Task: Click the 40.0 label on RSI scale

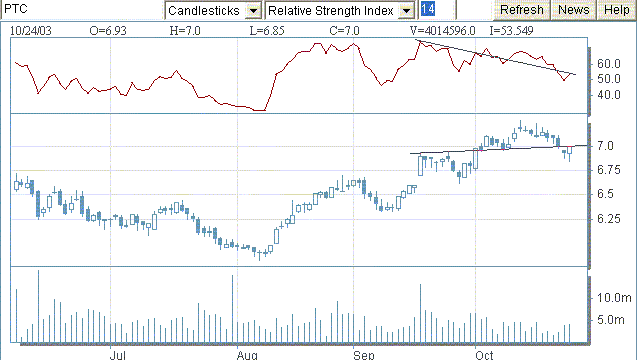Action: (x=609, y=95)
